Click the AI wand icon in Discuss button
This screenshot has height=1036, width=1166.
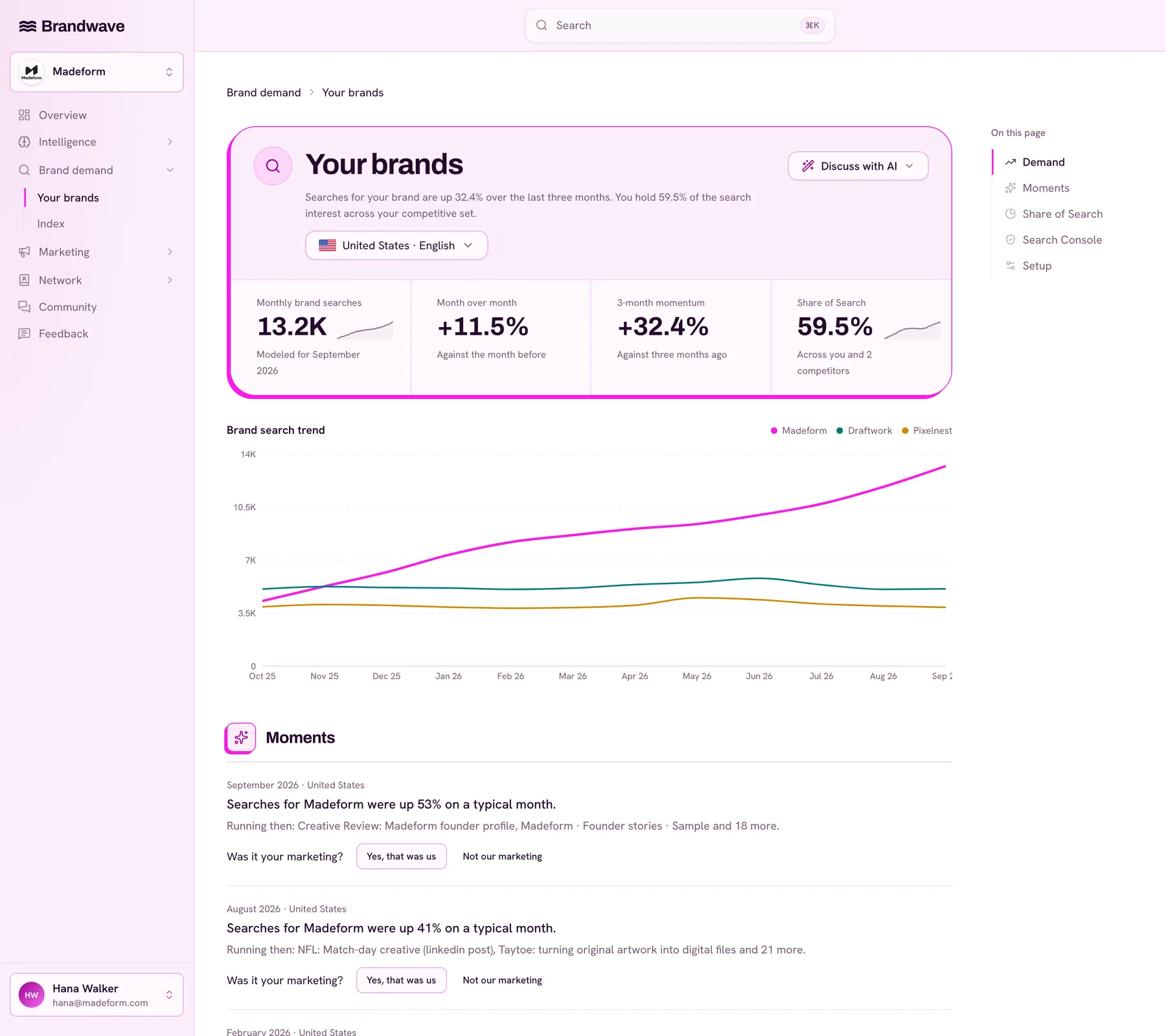coord(808,166)
